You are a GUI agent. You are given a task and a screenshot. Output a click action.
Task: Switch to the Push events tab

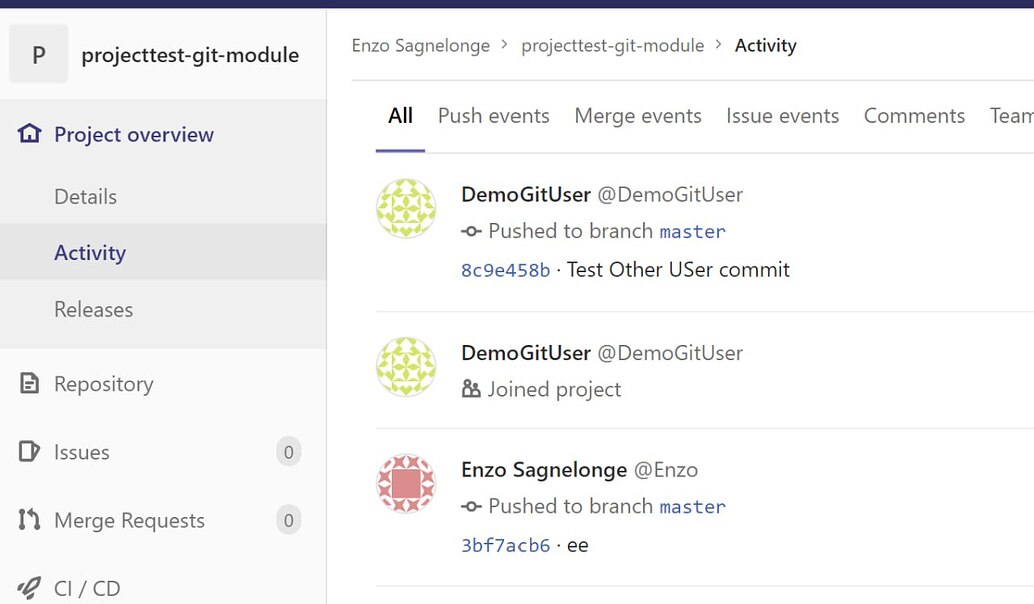(x=493, y=116)
